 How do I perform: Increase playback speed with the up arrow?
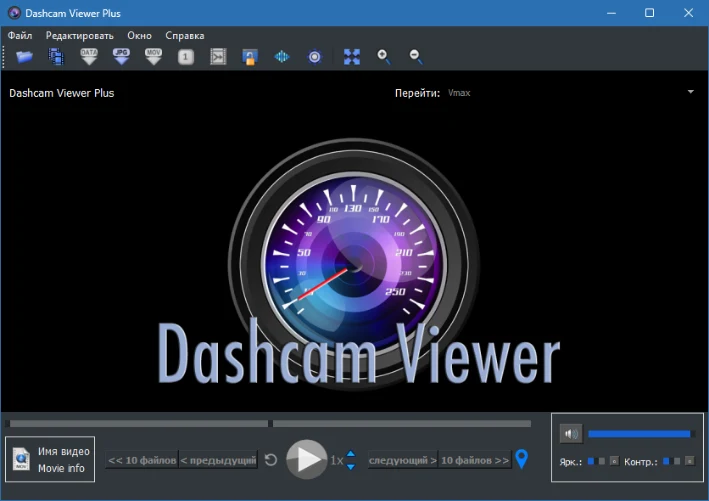(x=351, y=454)
